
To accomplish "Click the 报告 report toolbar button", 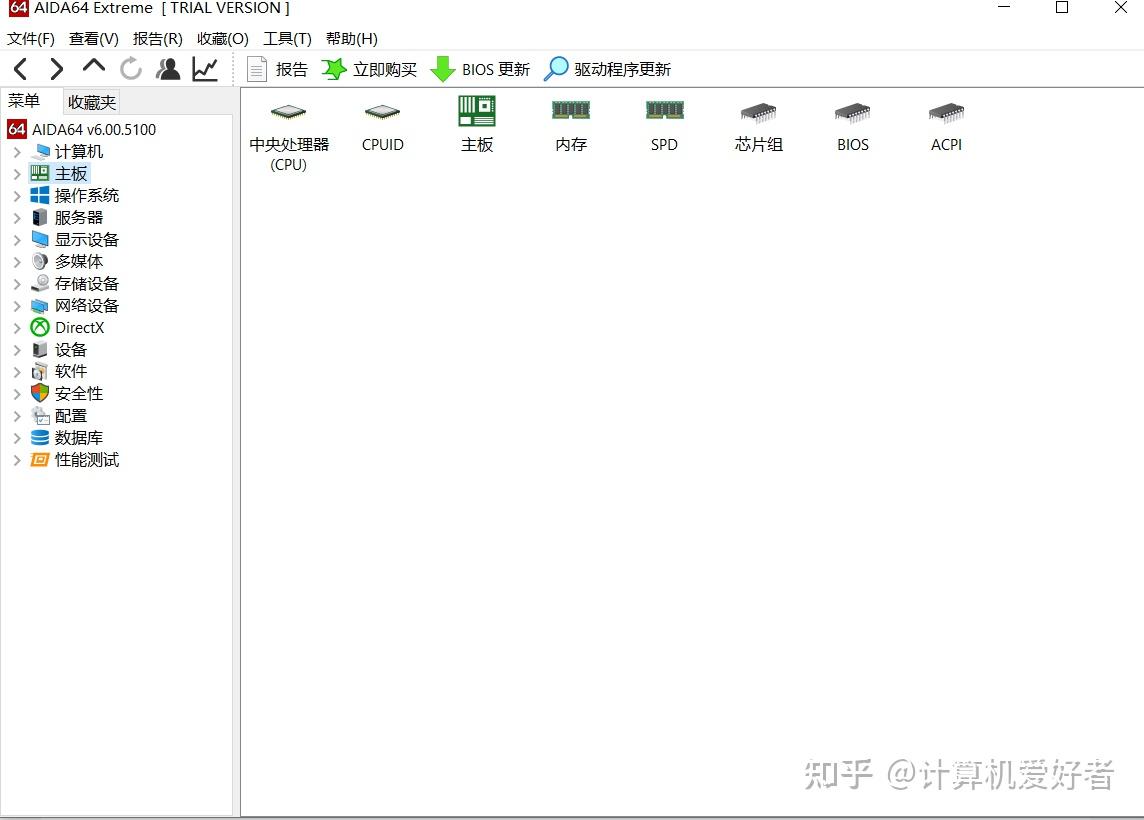I will pyautogui.click(x=277, y=69).
